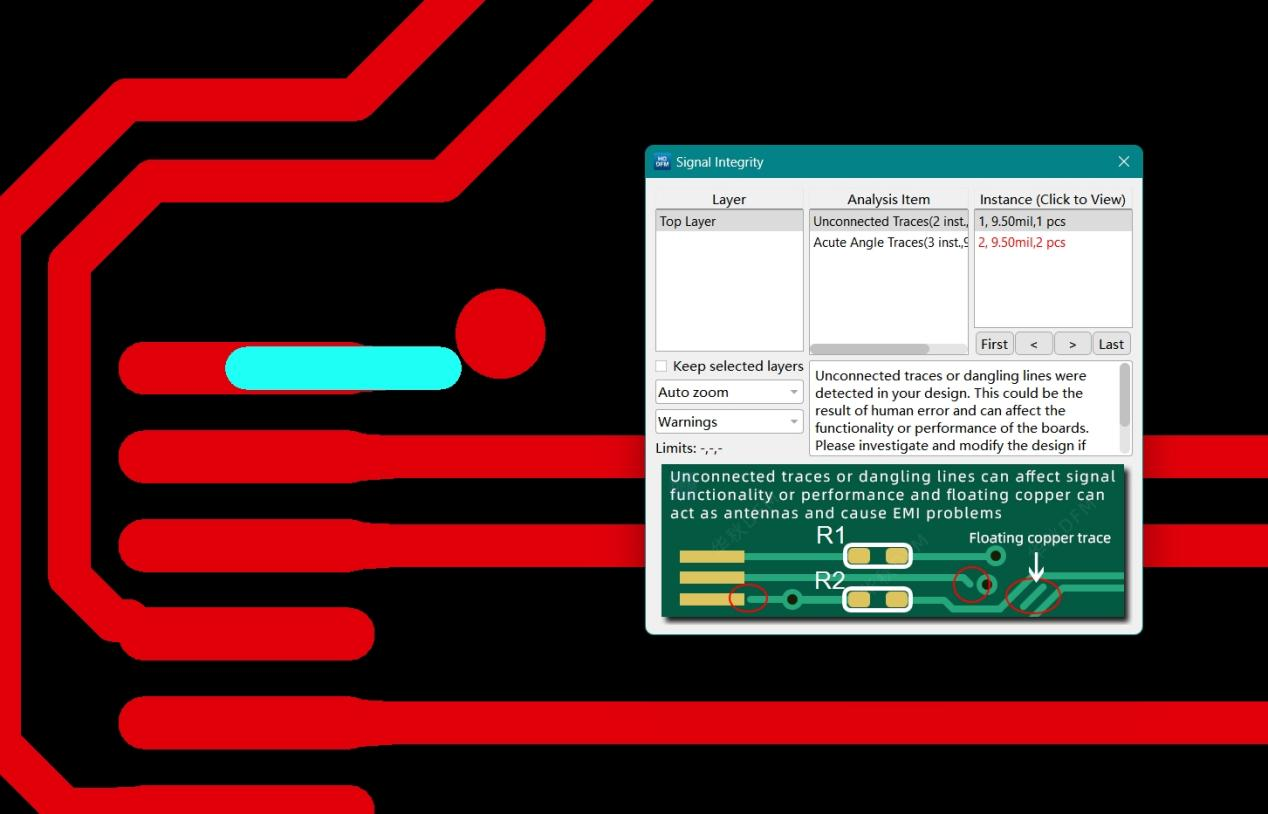Go to next instance with the > button

click(1072, 344)
